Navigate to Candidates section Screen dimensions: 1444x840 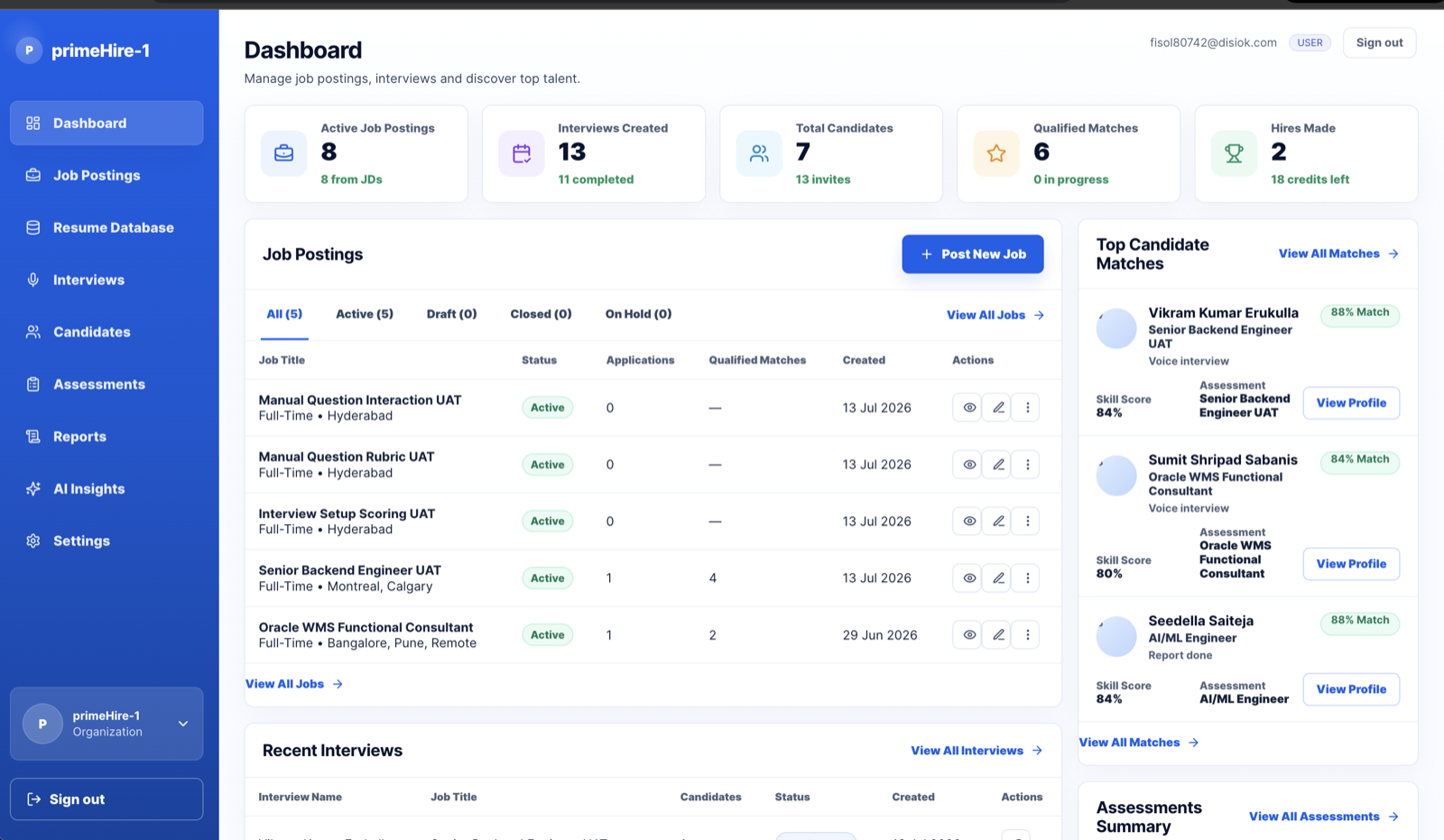[x=106, y=332]
